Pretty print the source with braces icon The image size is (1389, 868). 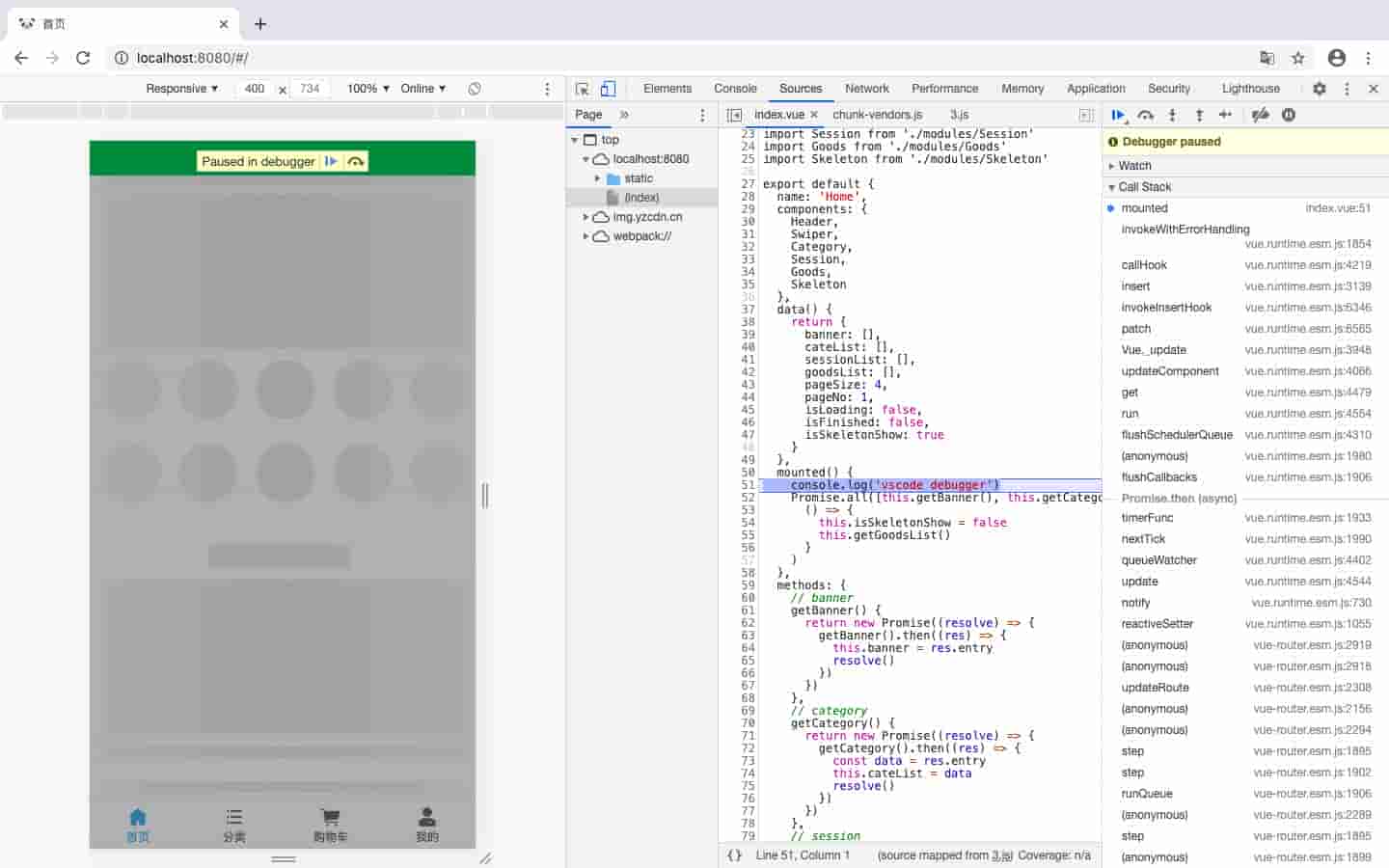(734, 855)
